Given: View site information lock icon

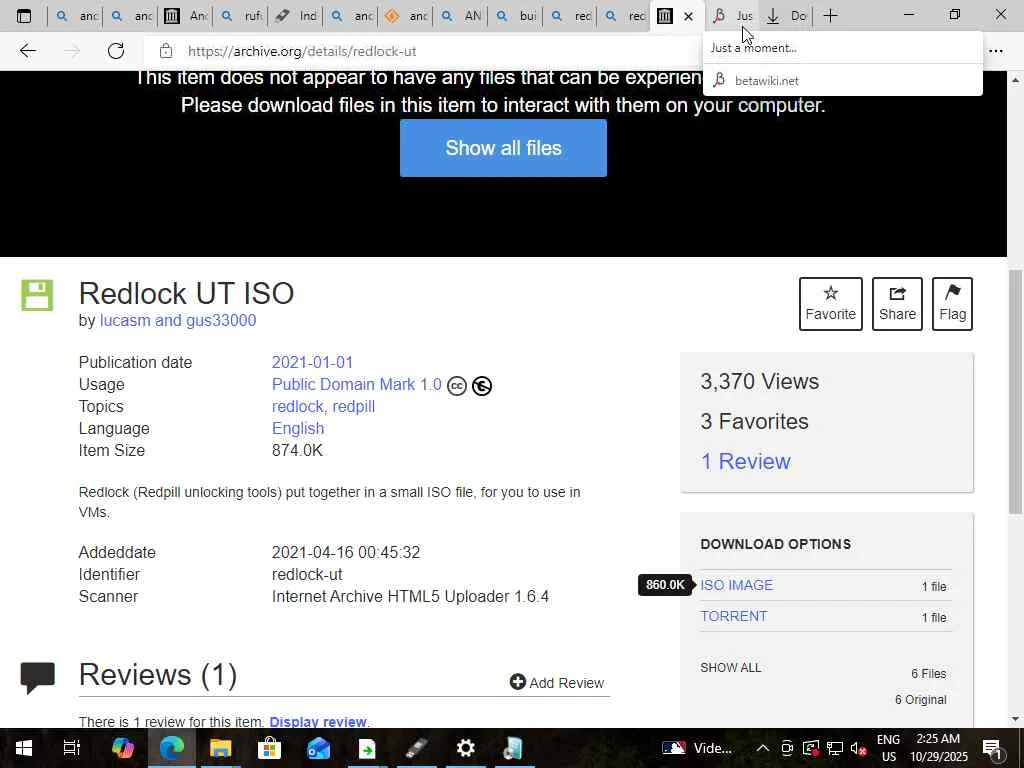Looking at the screenshot, I should (166, 51).
